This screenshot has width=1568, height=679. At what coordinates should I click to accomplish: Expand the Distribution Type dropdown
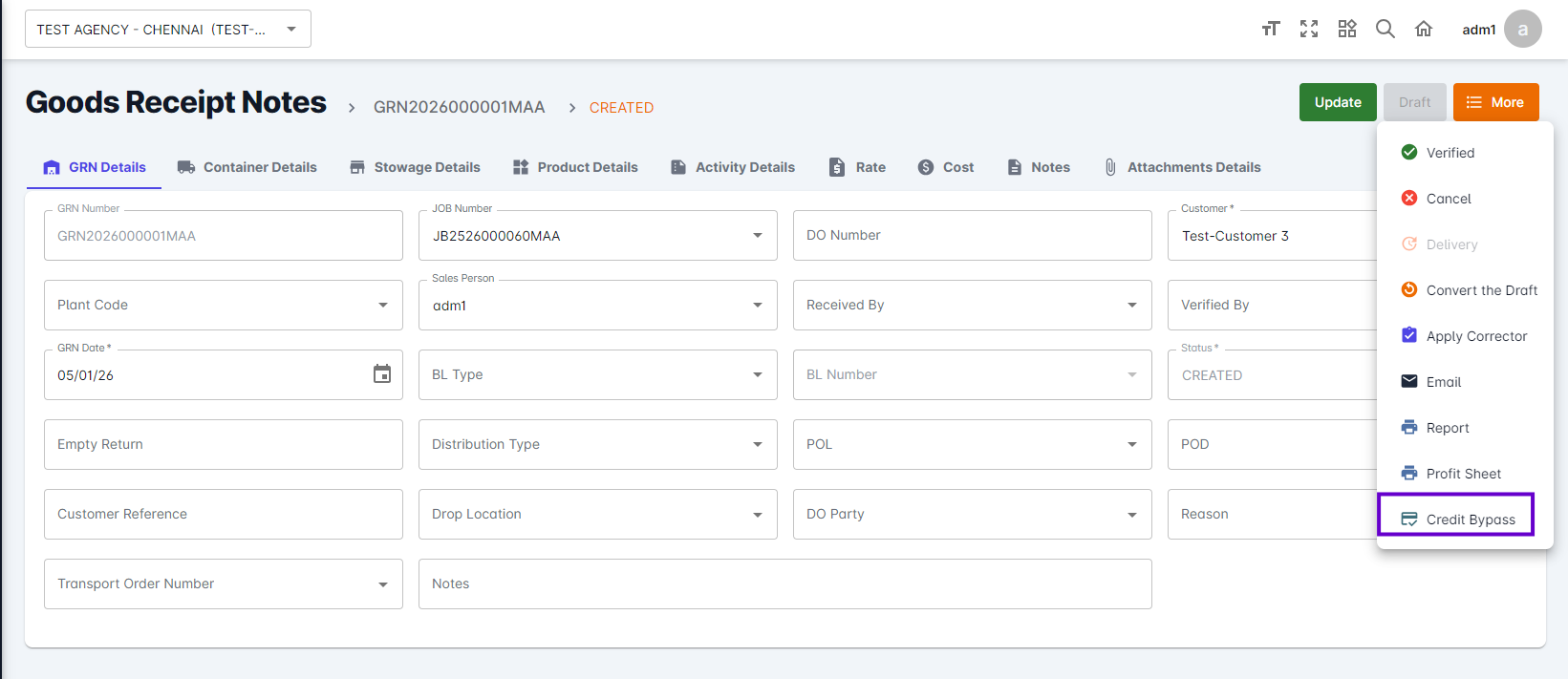(757, 445)
